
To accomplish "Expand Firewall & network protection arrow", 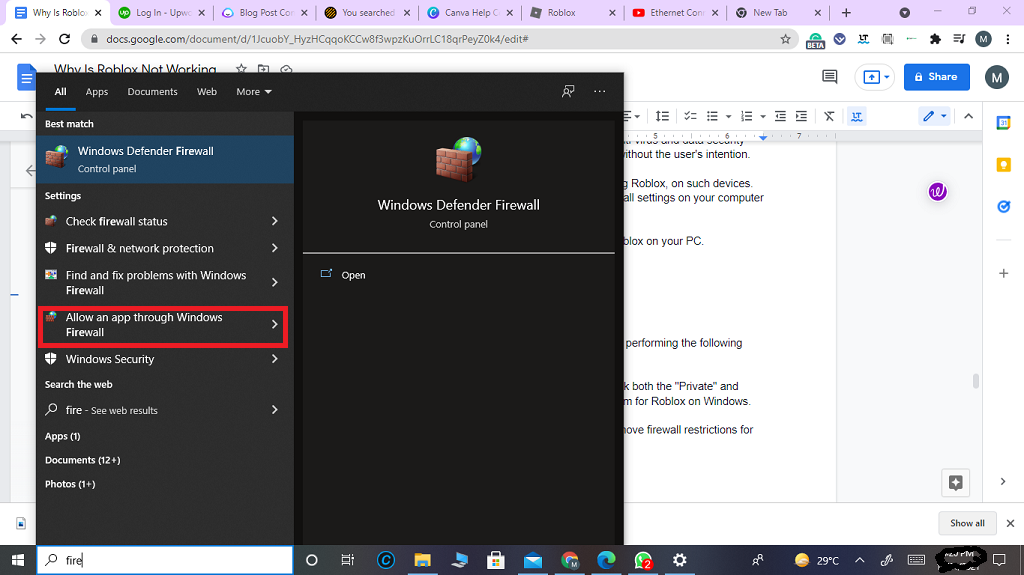I will tap(274, 248).
